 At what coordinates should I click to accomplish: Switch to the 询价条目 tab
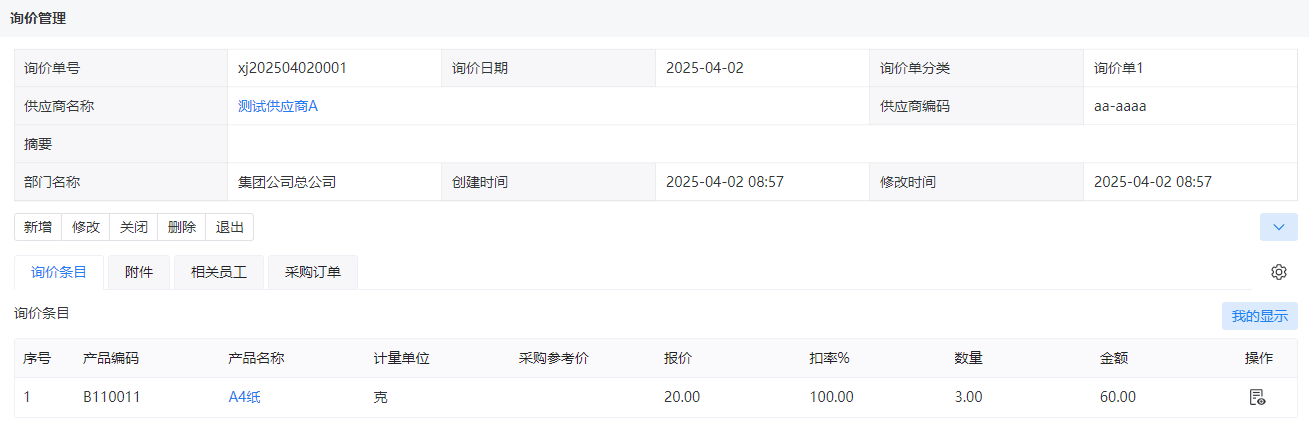[x=59, y=272]
